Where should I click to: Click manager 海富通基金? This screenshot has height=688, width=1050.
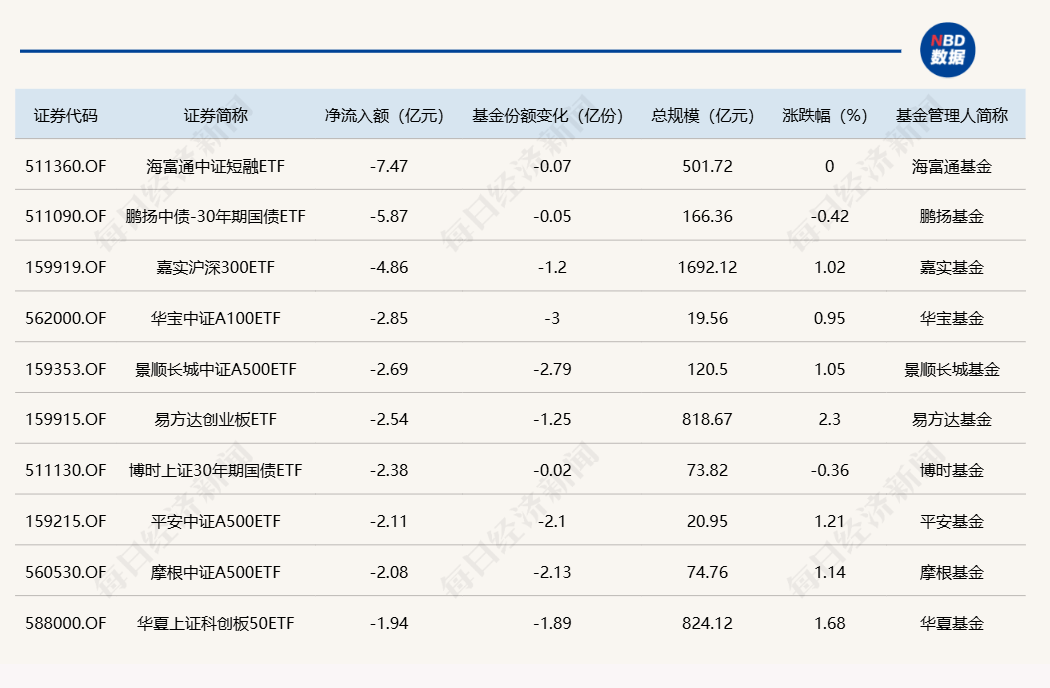click(x=952, y=166)
